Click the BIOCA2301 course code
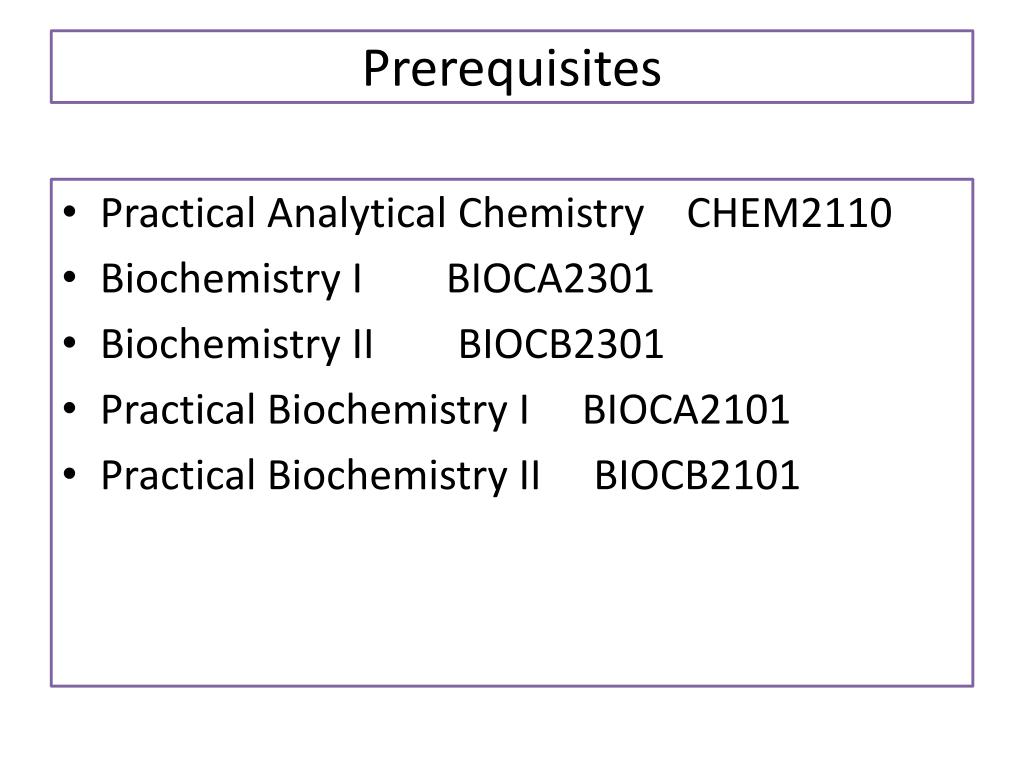The height and width of the screenshot is (768, 1024). [x=550, y=279]
